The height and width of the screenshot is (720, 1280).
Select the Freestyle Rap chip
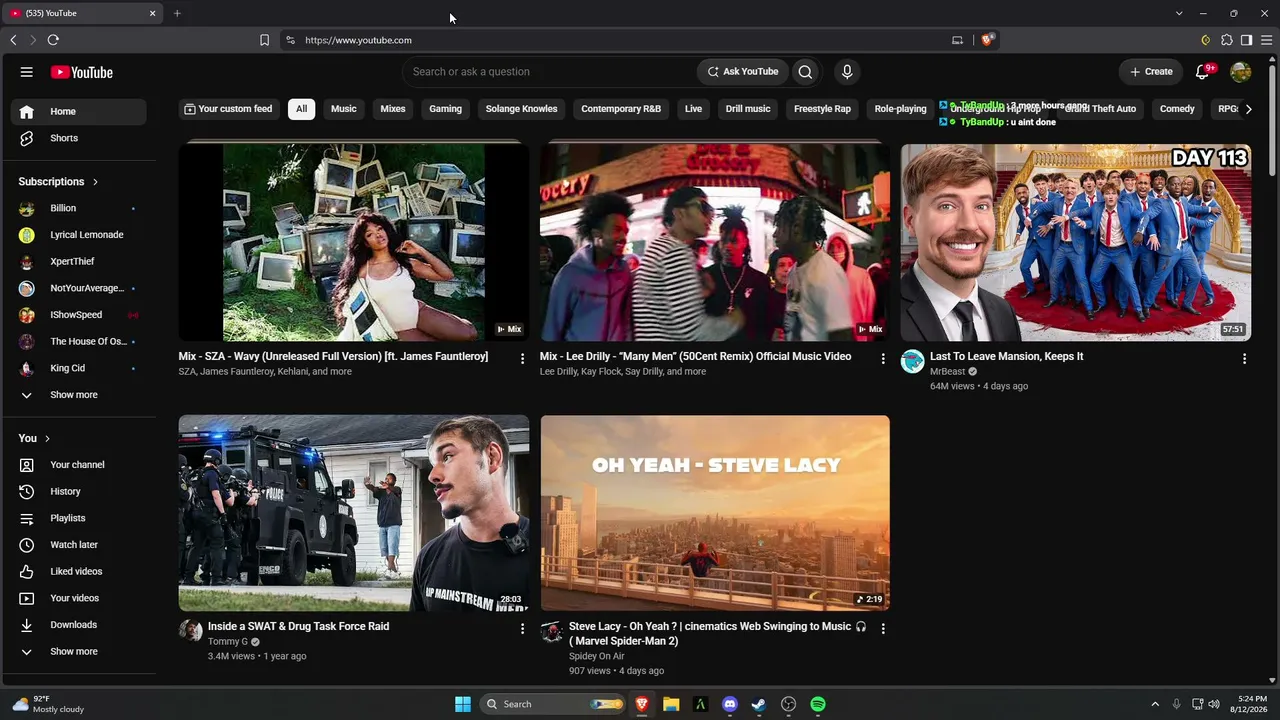coord(822,109)
